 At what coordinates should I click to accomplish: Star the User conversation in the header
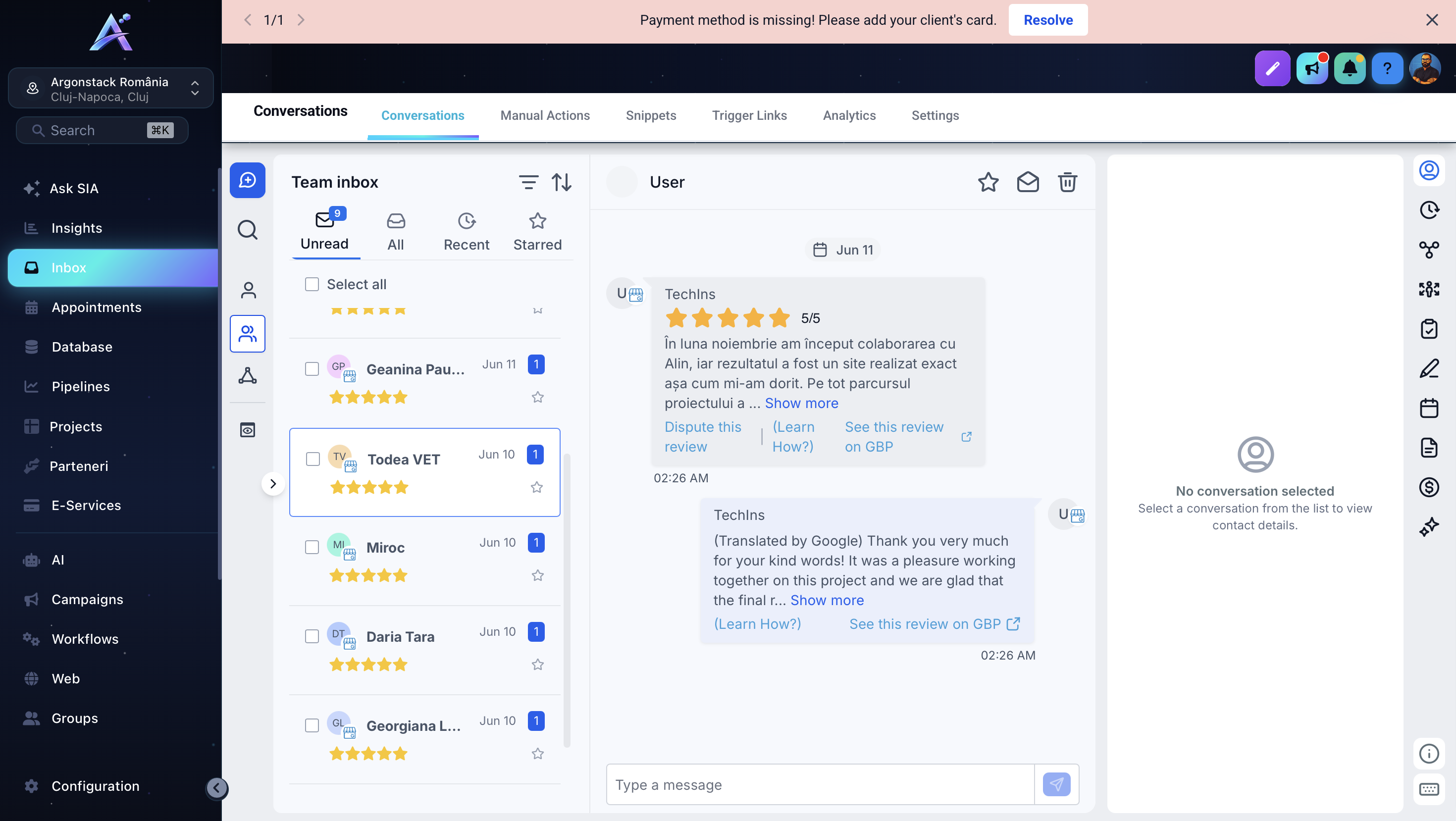(x=988, y=182)
